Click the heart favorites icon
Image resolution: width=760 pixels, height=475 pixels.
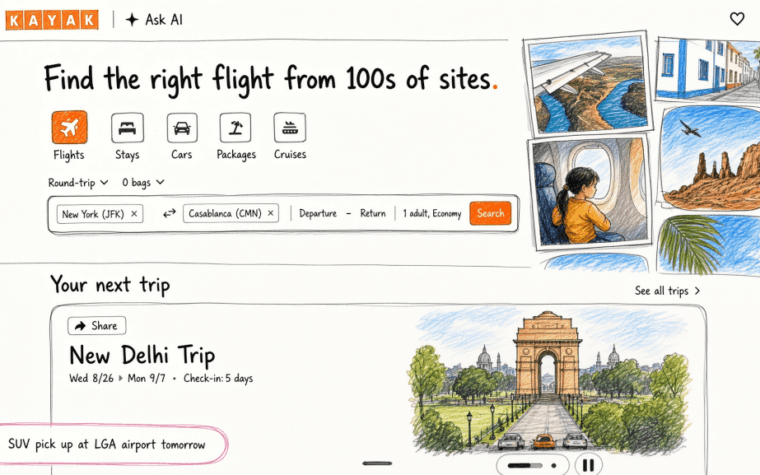point(737,19)
